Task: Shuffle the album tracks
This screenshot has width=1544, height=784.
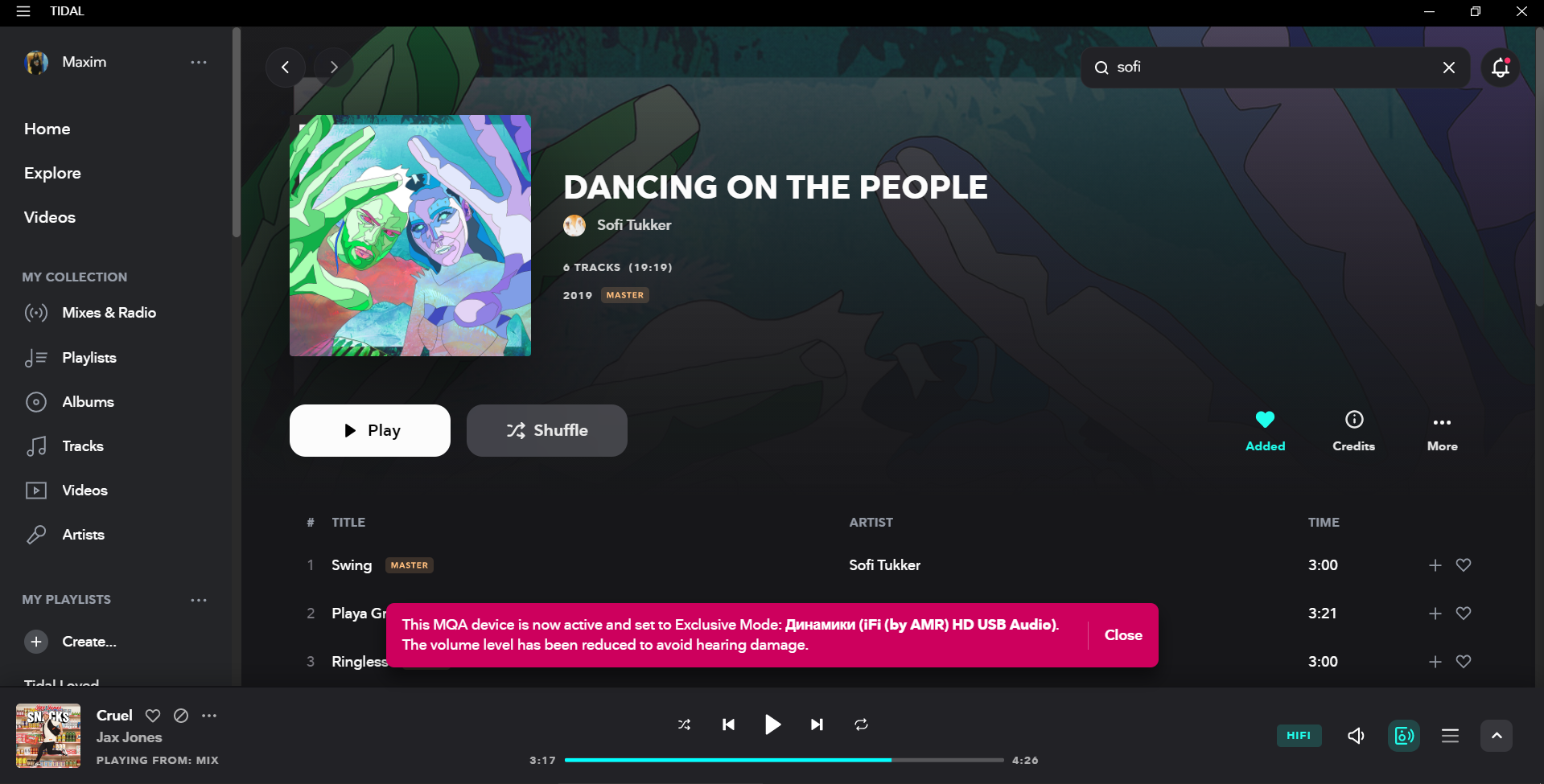Action: pos(547,430)
